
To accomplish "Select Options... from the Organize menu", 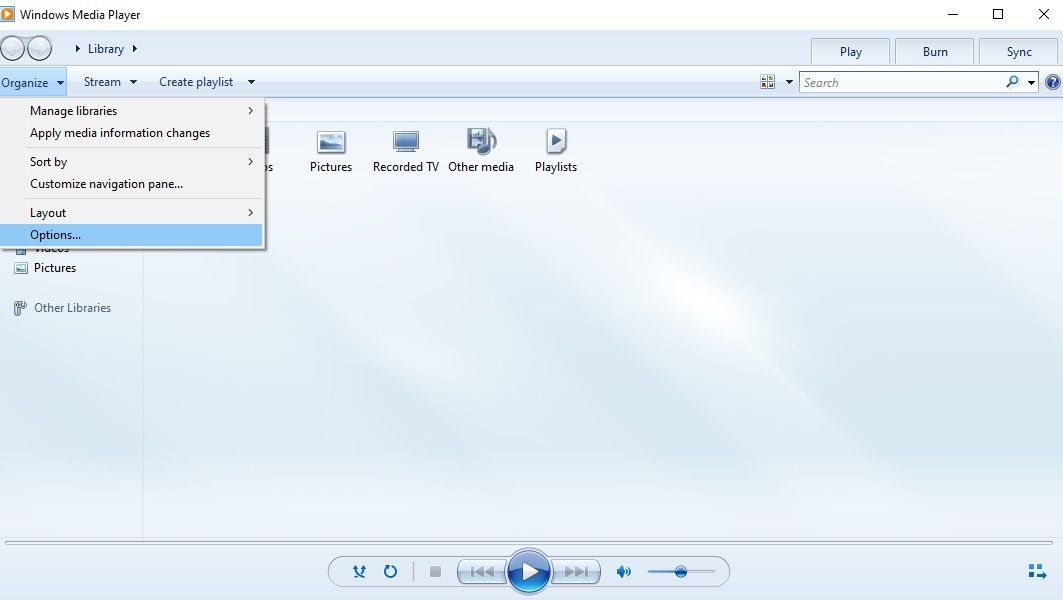I will (132, 235).
